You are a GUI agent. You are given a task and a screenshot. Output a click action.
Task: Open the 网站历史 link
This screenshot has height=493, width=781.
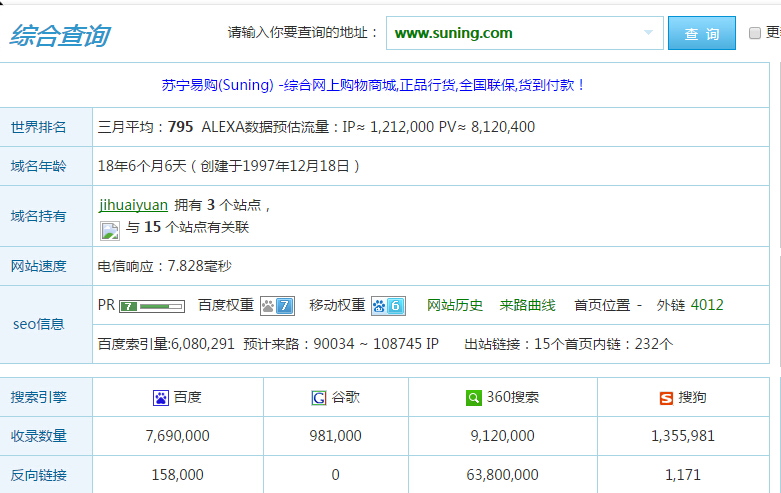pyautogui.click(x=455, y=305)
